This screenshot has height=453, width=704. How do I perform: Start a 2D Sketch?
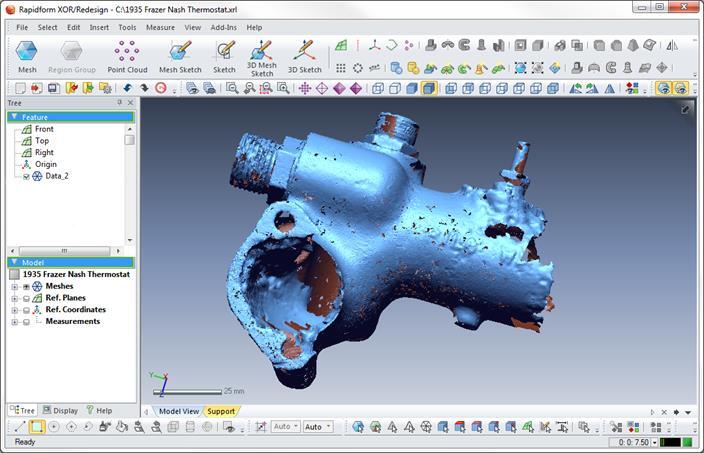pos(224,57)
